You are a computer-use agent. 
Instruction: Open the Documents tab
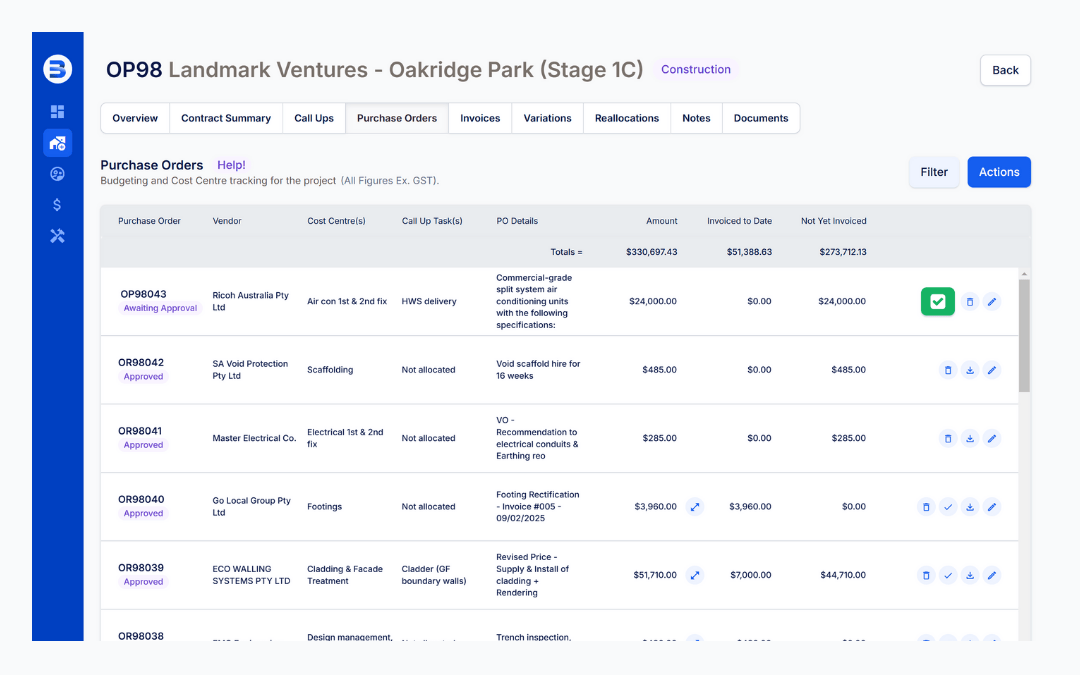coord(761,118)
